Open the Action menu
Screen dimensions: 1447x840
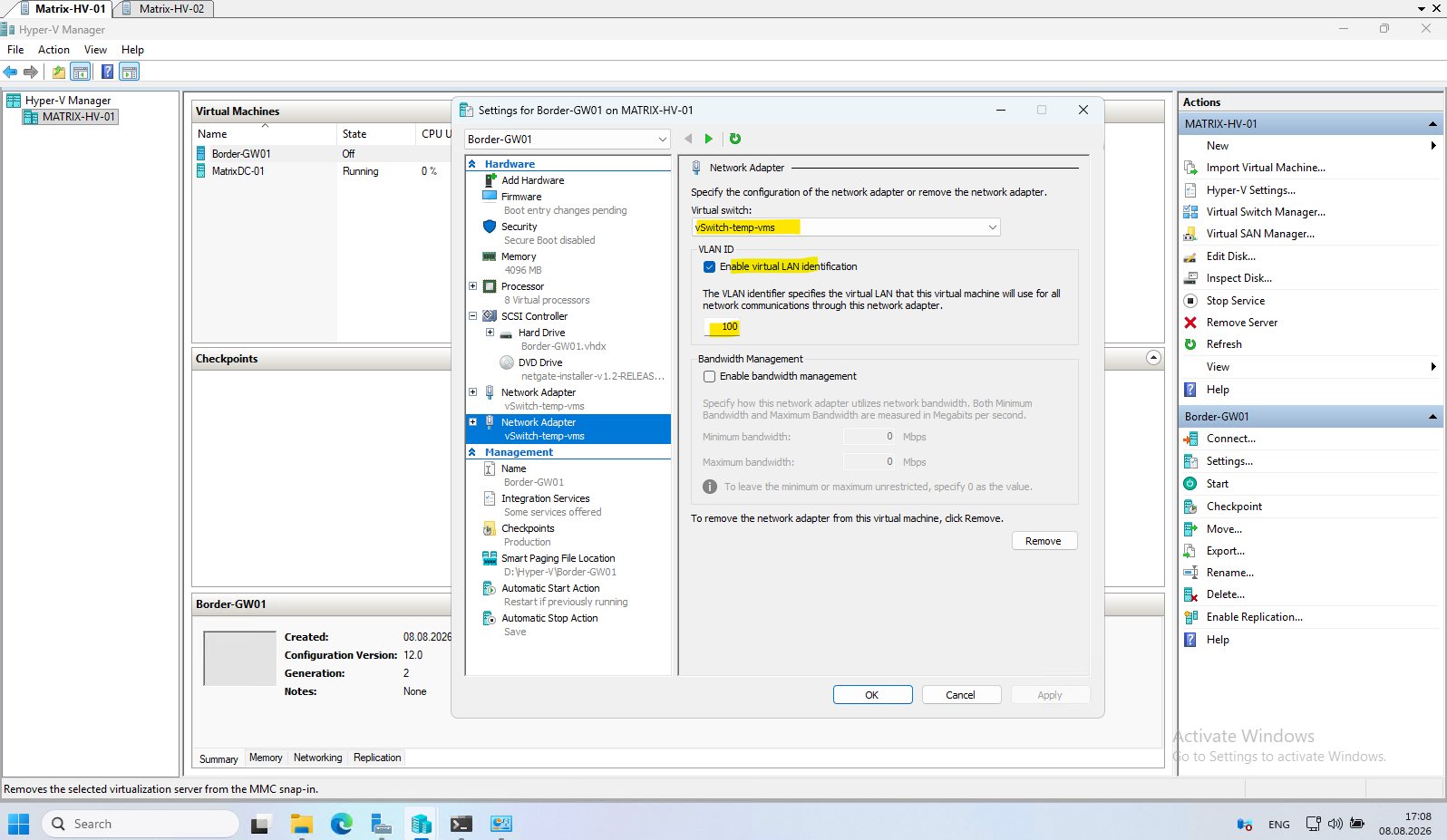[53, 50]
